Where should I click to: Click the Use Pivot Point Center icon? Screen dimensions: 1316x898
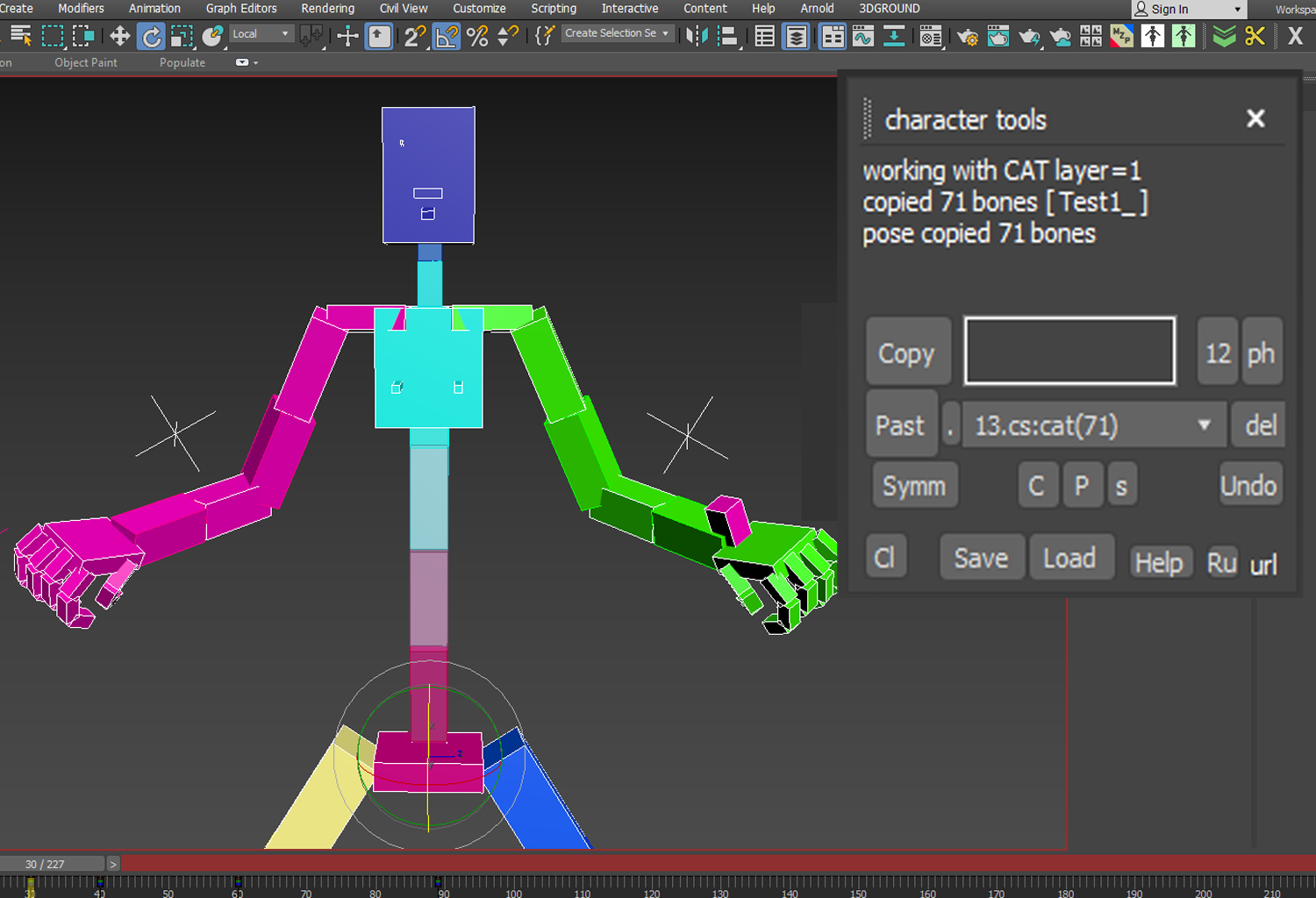tap(311, 36)
